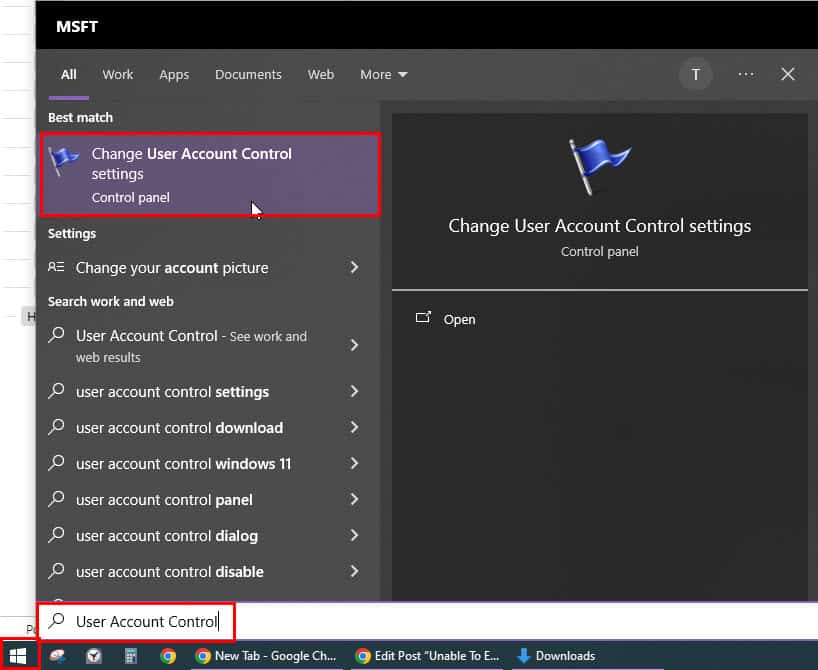Screen dimensions: 818x670
Task: Select the All tab
Action: point(69,75)
